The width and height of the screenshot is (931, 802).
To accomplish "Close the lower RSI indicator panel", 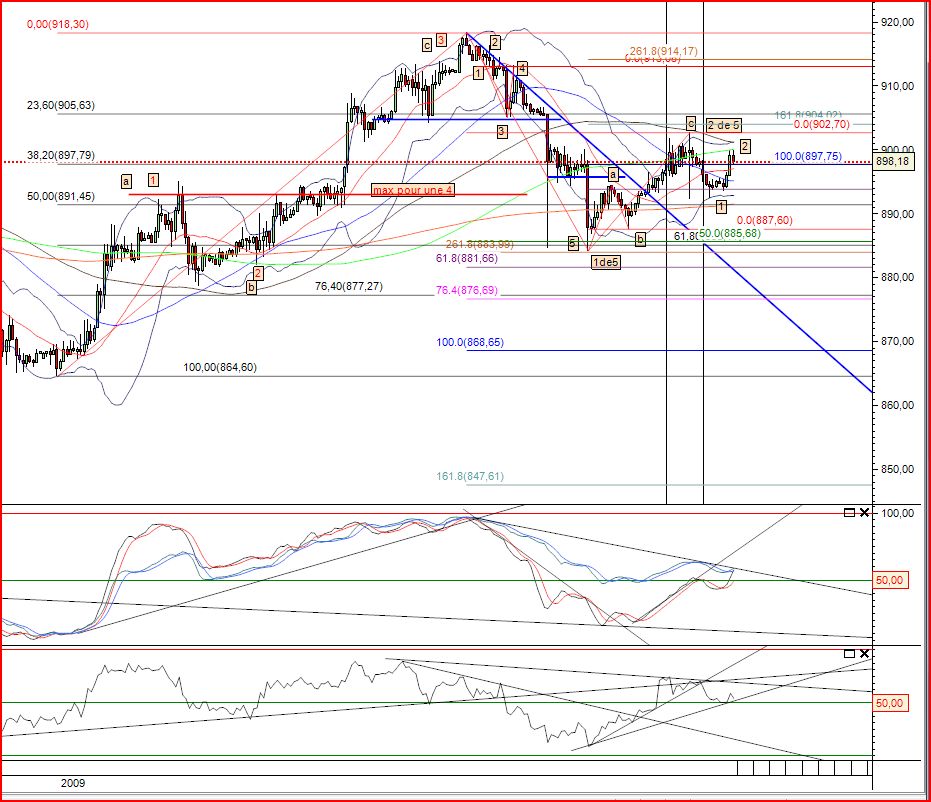I will (864, 654).
